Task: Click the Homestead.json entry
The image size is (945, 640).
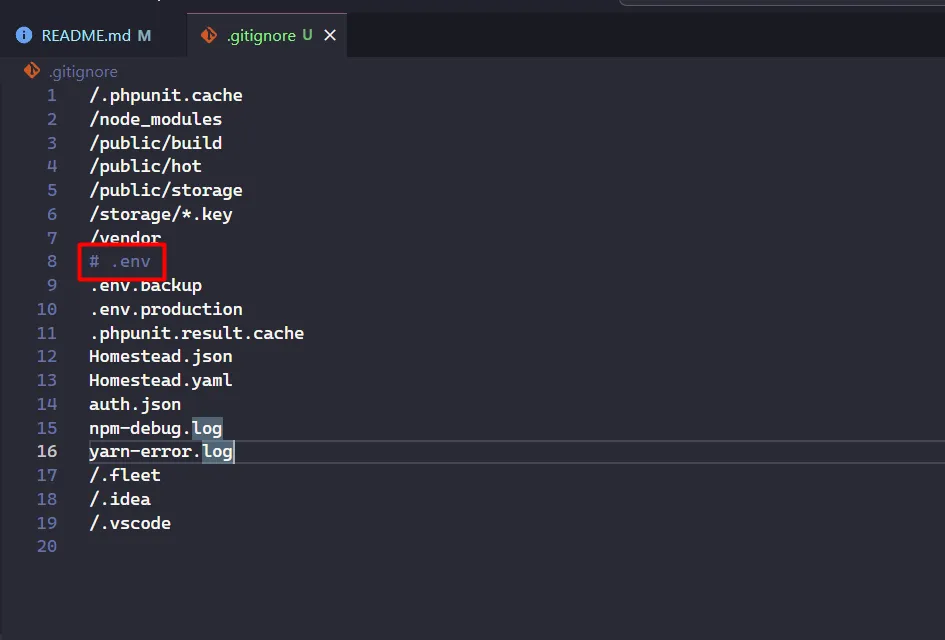Action: coord(160,357)
